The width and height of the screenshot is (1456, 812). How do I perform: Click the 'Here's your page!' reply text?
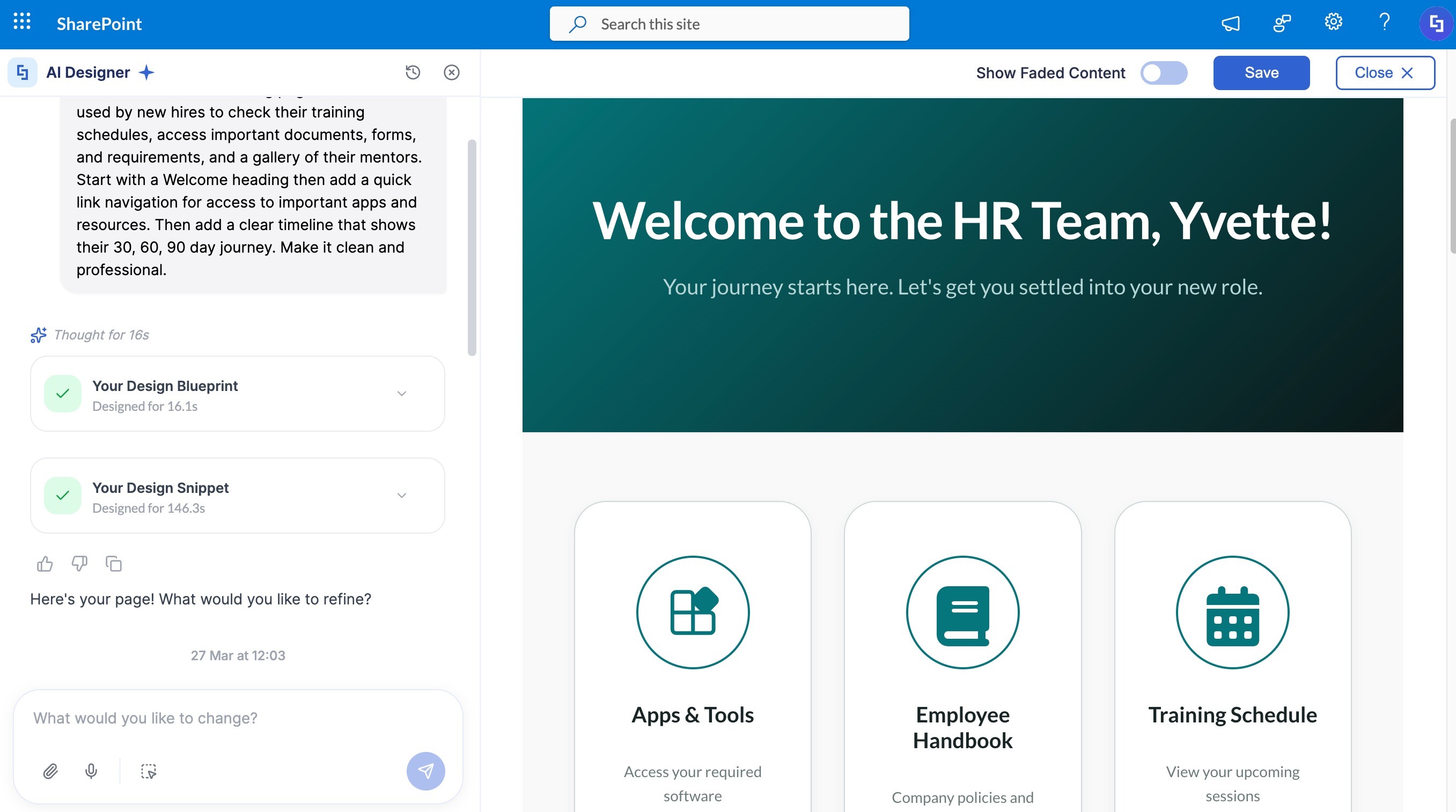click(201, 599)
